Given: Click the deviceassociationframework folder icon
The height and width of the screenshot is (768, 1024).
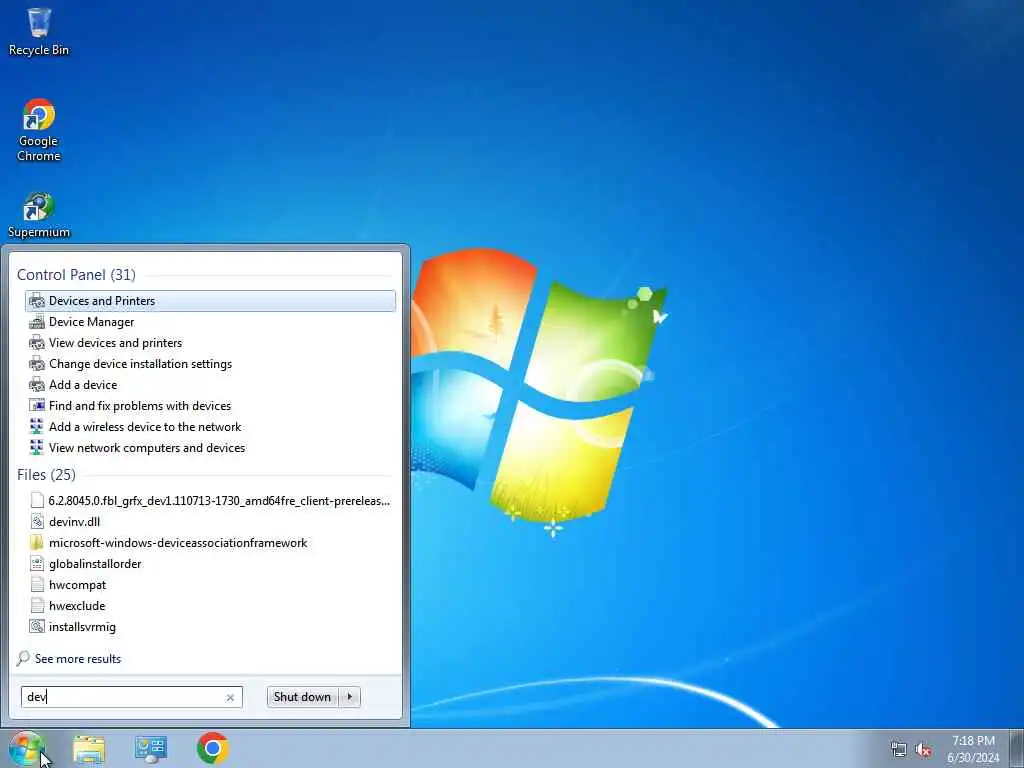Looking at the screenshot, I should 37,543.
